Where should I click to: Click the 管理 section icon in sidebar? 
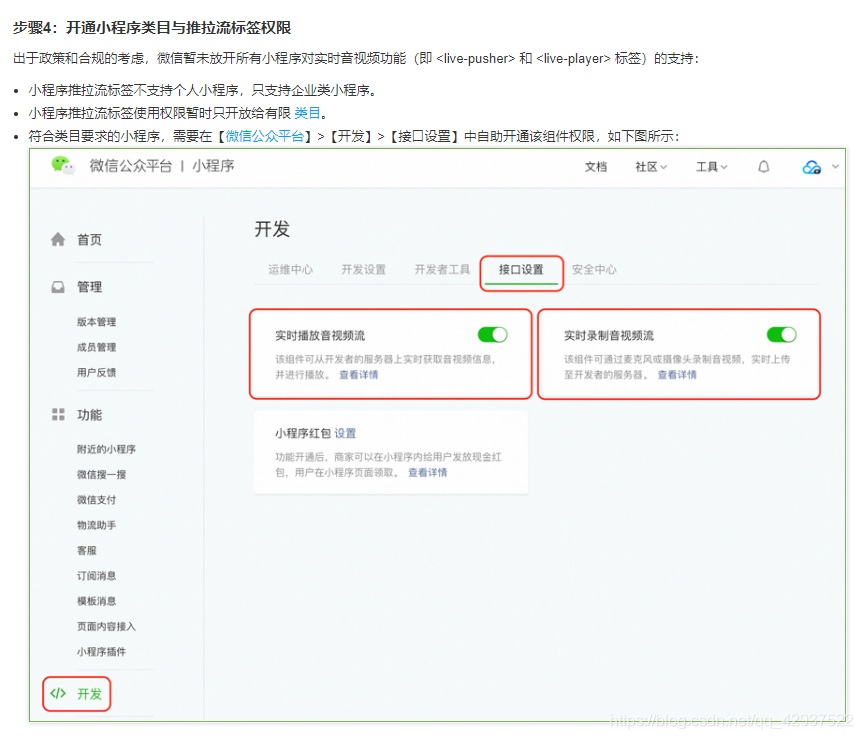tap(57, 287)
